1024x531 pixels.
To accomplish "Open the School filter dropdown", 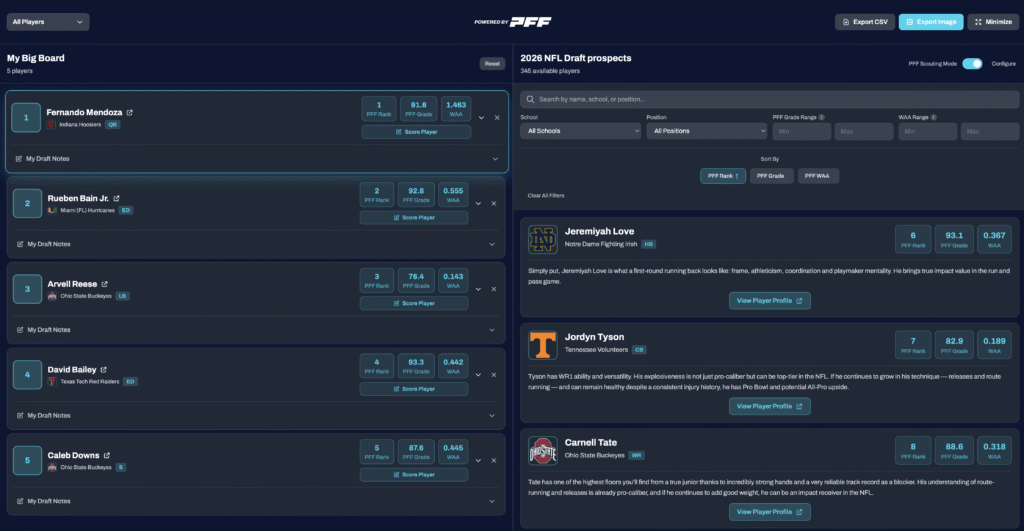I will [x=579, y=131].
